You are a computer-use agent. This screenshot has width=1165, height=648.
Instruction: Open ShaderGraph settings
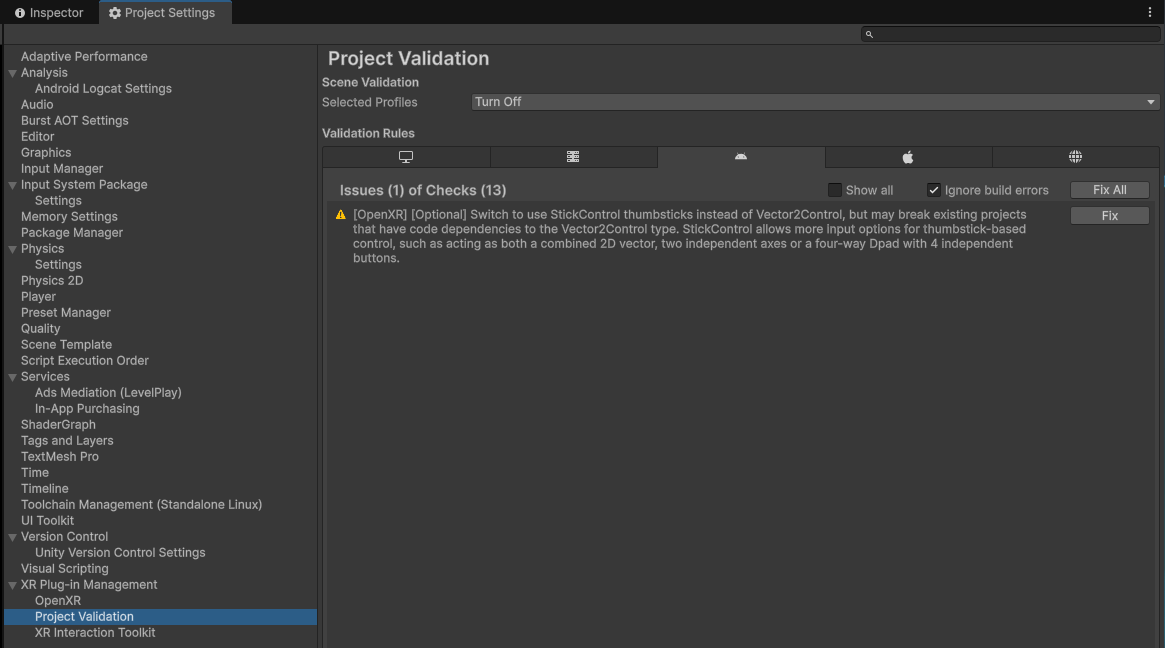tap(58, 425)
